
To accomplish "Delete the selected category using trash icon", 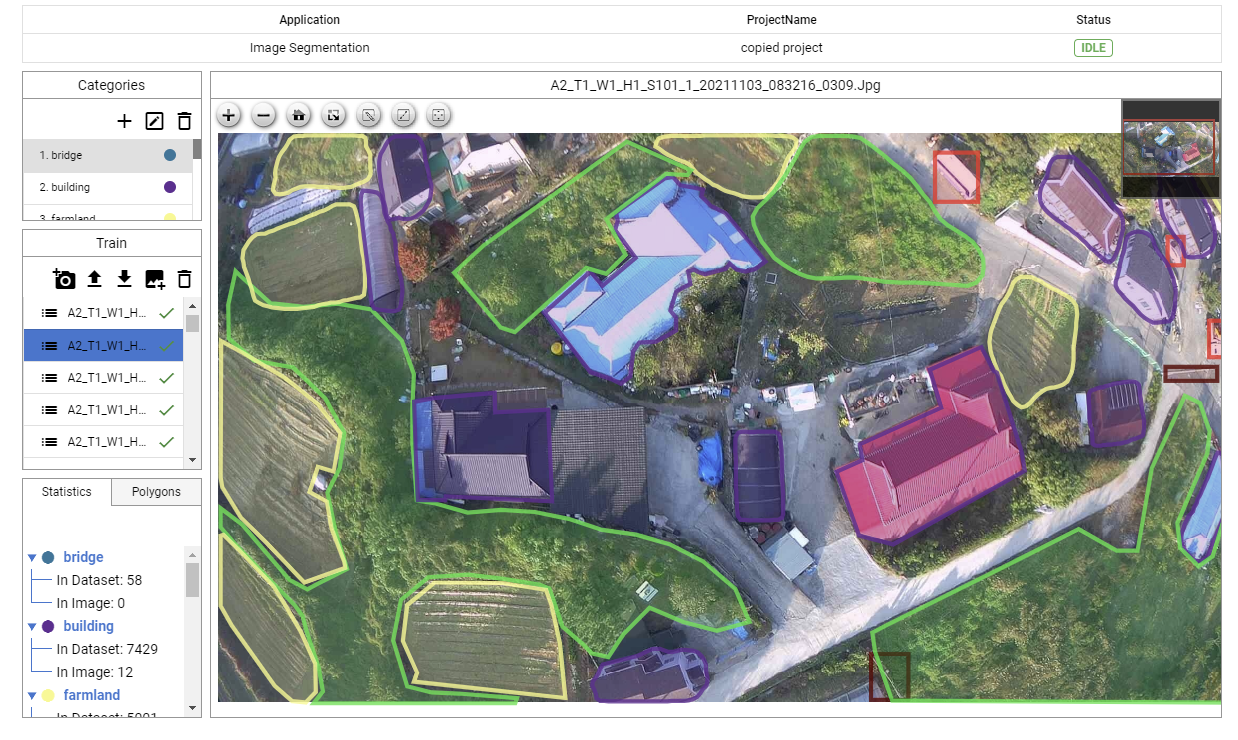I will point(184,121).
